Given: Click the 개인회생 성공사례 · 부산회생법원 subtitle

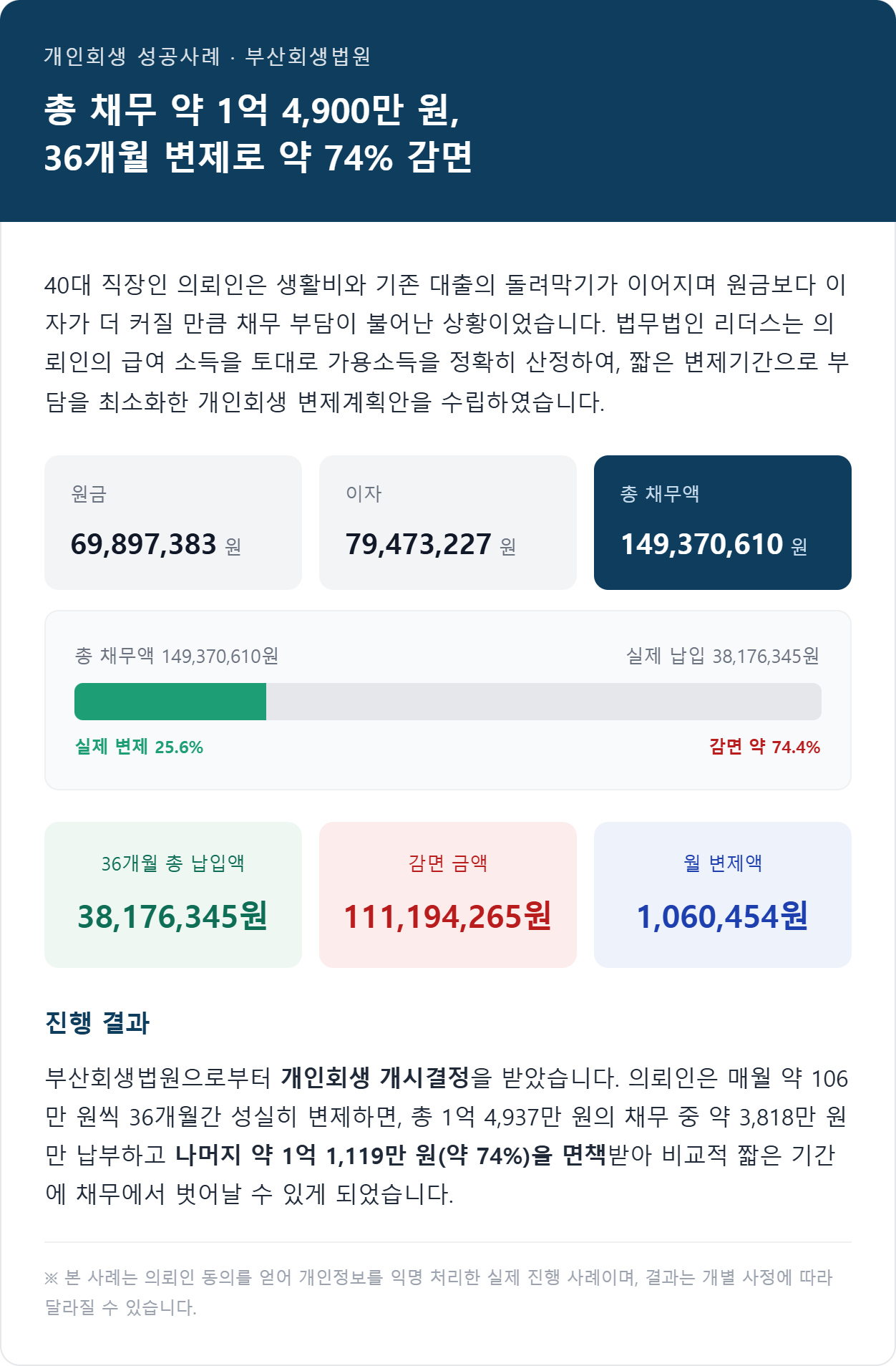Looking at the screenshot, I should coord(208,56).
